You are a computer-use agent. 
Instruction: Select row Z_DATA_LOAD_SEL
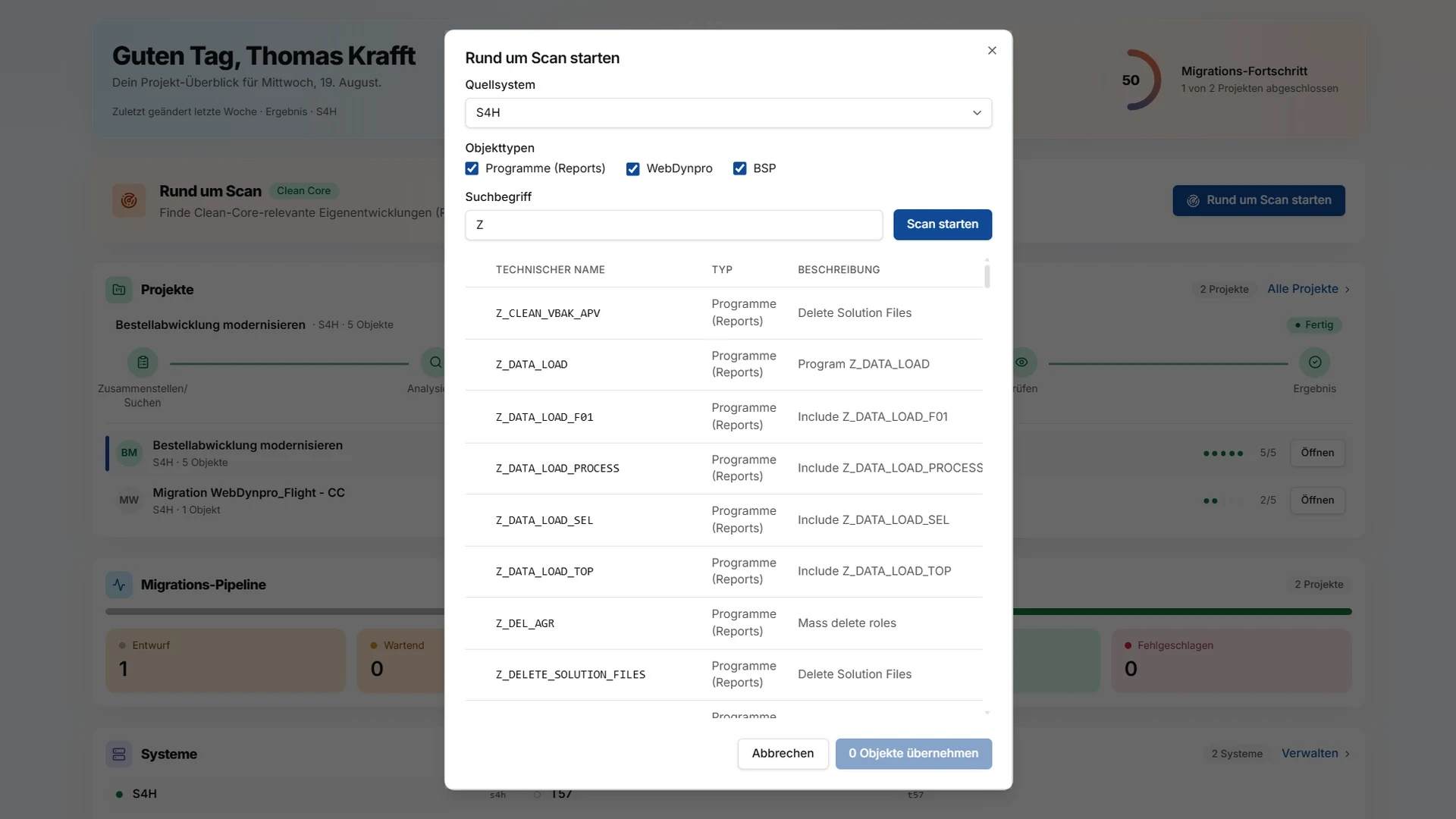pyautogui.click(x=723, y=520)
